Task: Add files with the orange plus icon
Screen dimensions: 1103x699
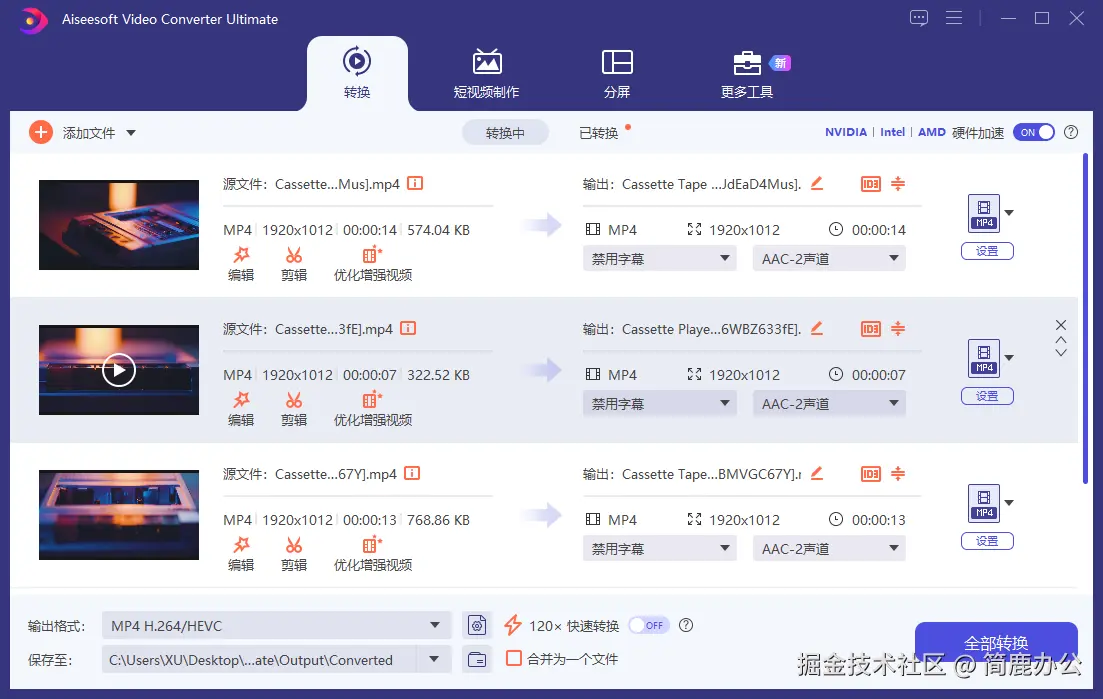Action: click(x=40, y=131)
